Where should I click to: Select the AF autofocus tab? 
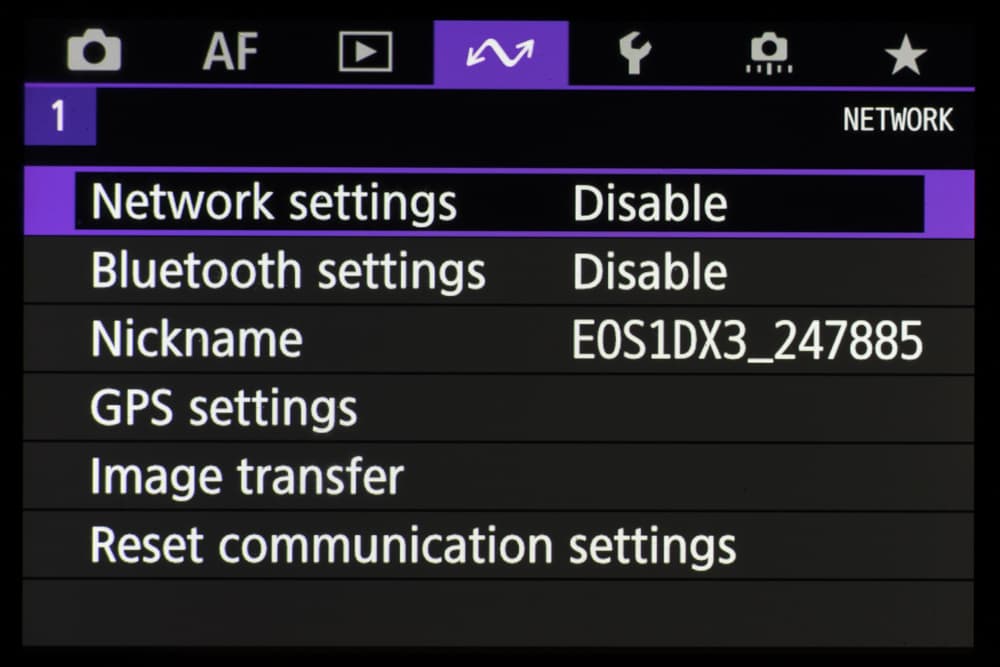(230, 52)
